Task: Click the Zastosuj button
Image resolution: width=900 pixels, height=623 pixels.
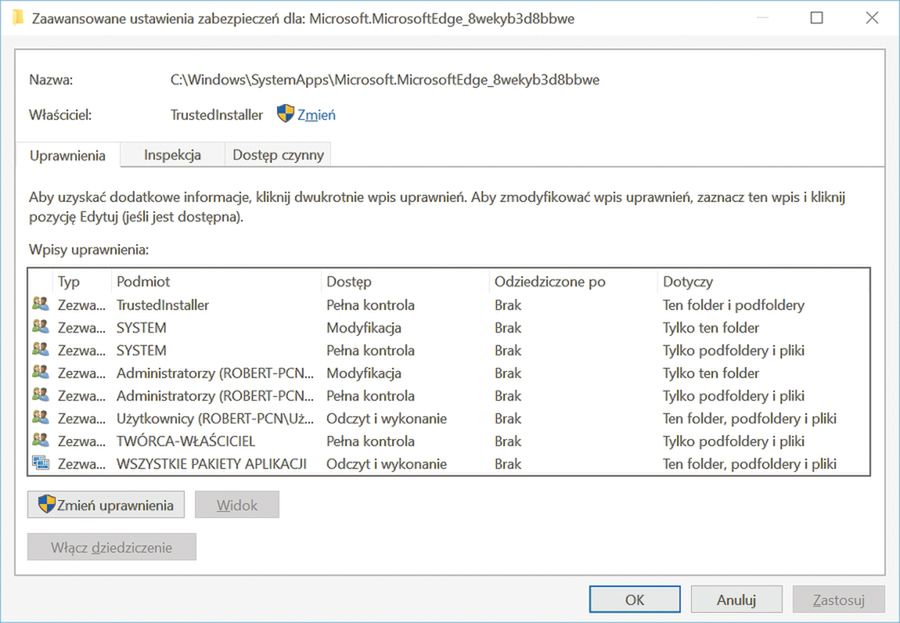Action: click(x=839, y=599)
